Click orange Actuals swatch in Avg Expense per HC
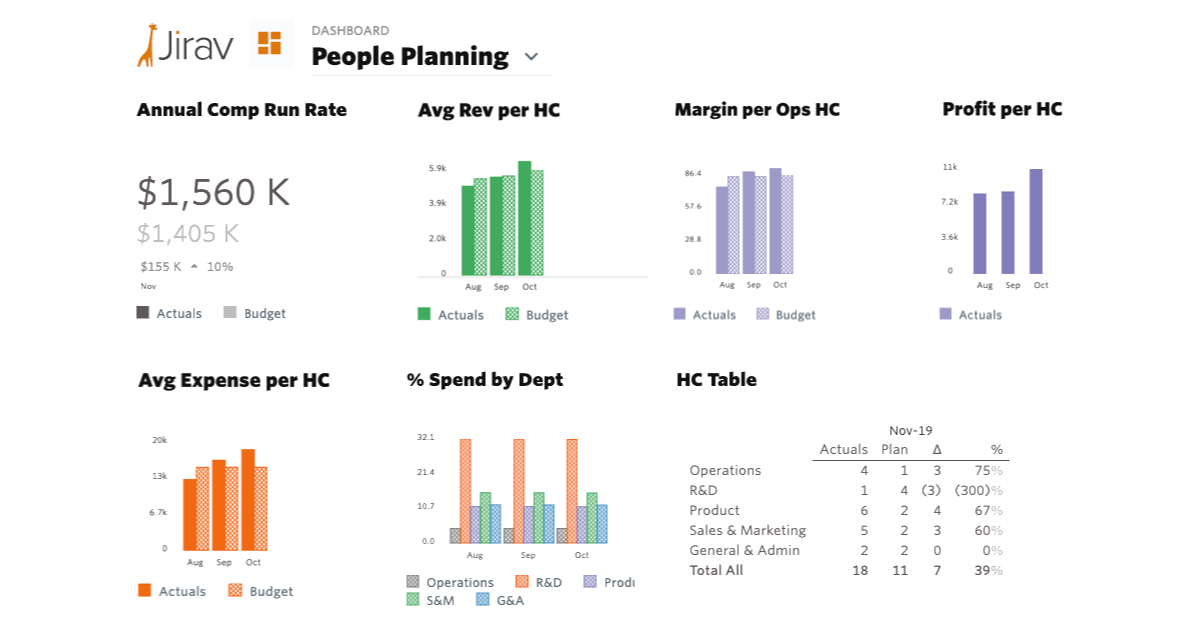 145,591
